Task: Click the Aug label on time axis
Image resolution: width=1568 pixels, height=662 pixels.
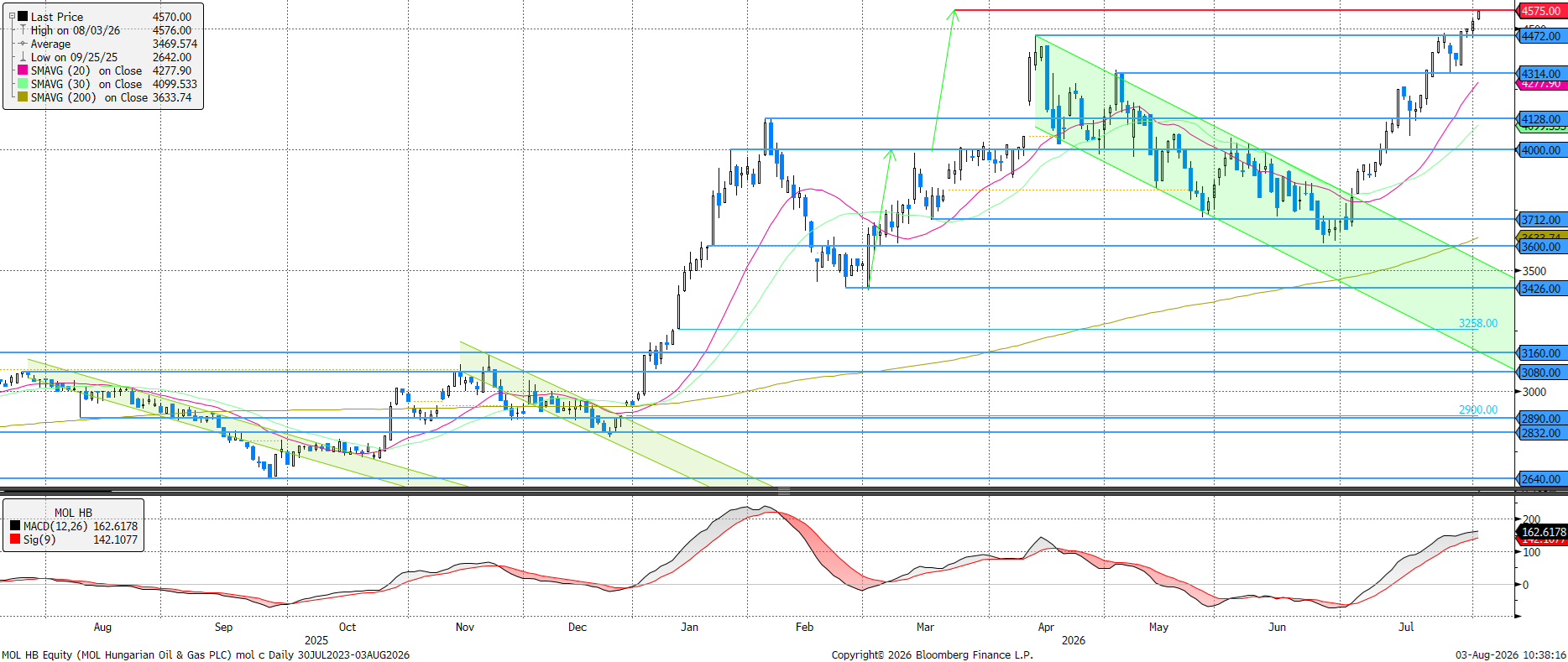Action: (102, 627)
